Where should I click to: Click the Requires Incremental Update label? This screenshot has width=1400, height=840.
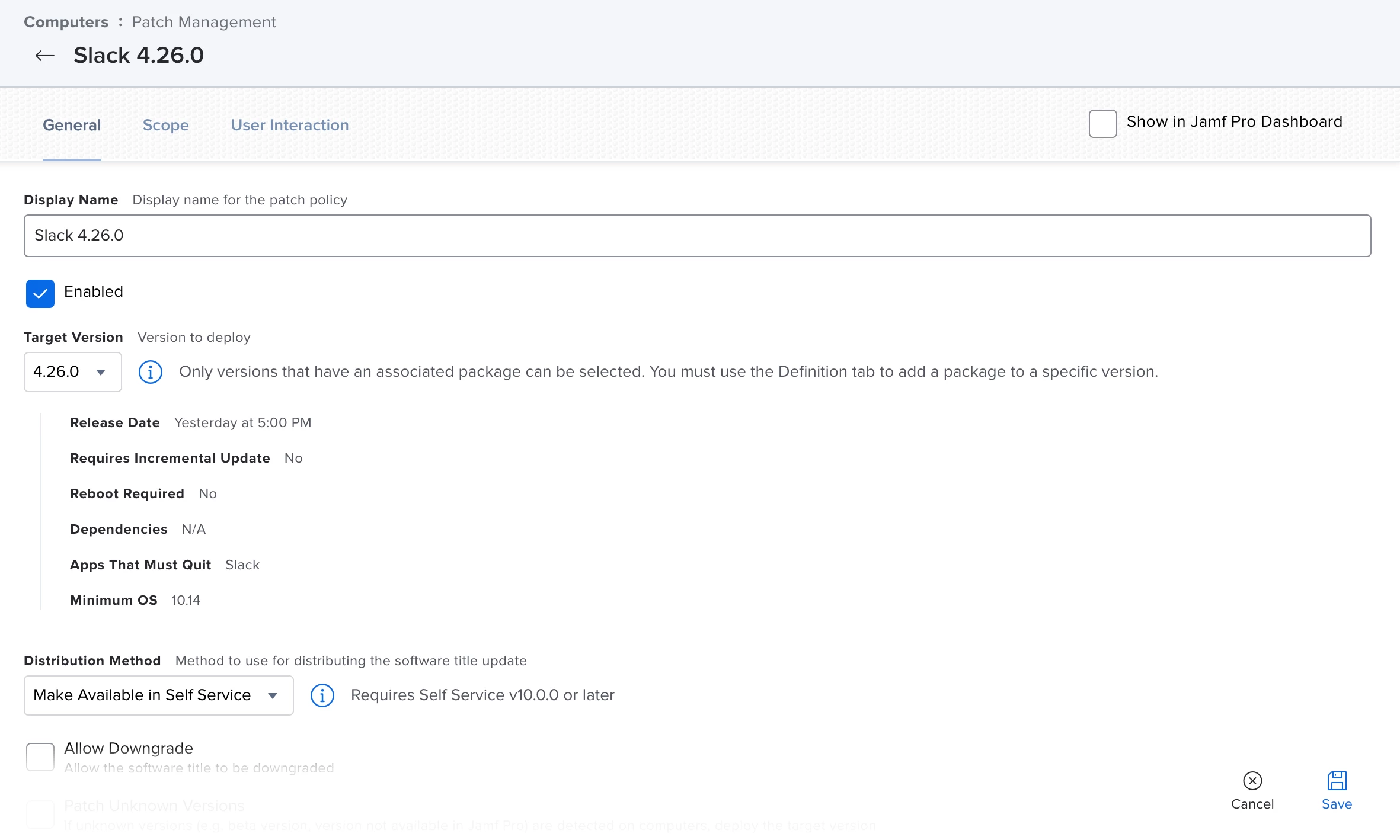pos(170,459)
